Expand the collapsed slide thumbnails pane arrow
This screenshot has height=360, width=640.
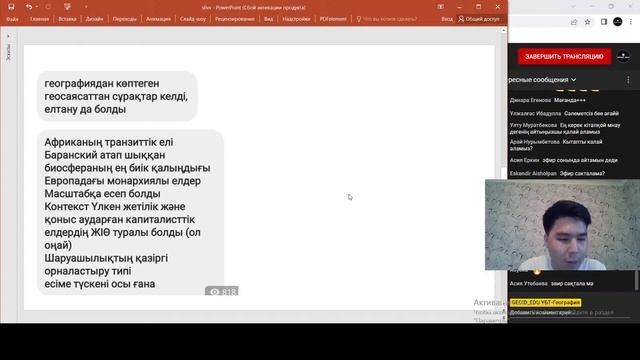tap(8, 36)
